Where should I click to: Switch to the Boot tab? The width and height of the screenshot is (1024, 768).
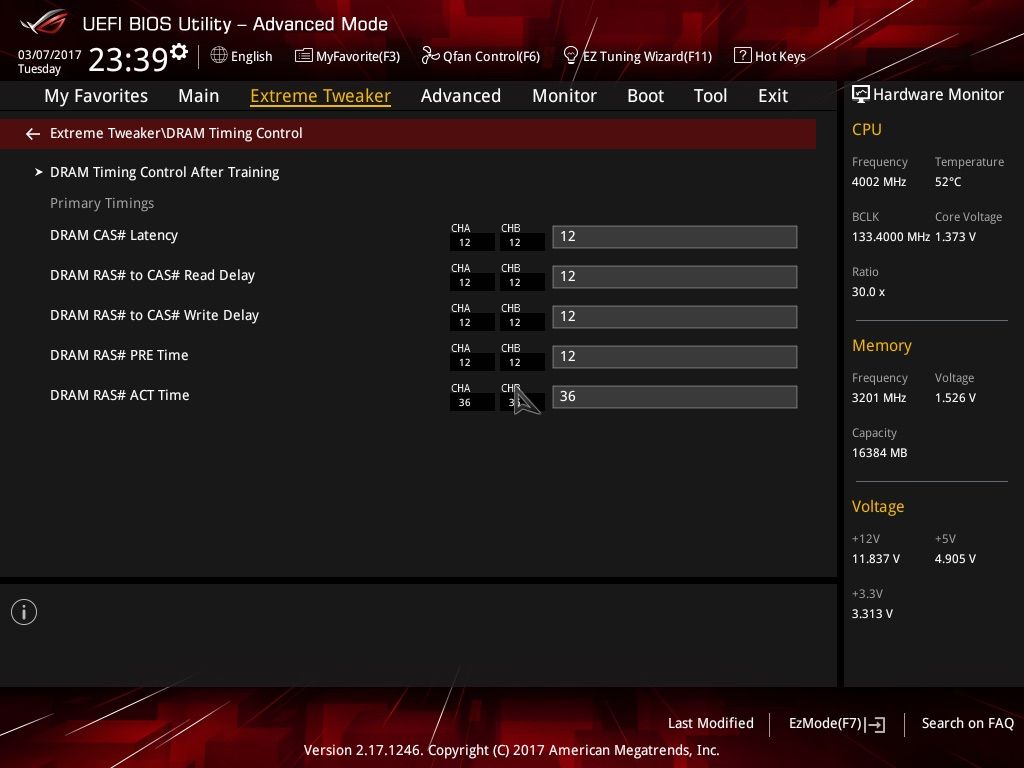point(645,95)
